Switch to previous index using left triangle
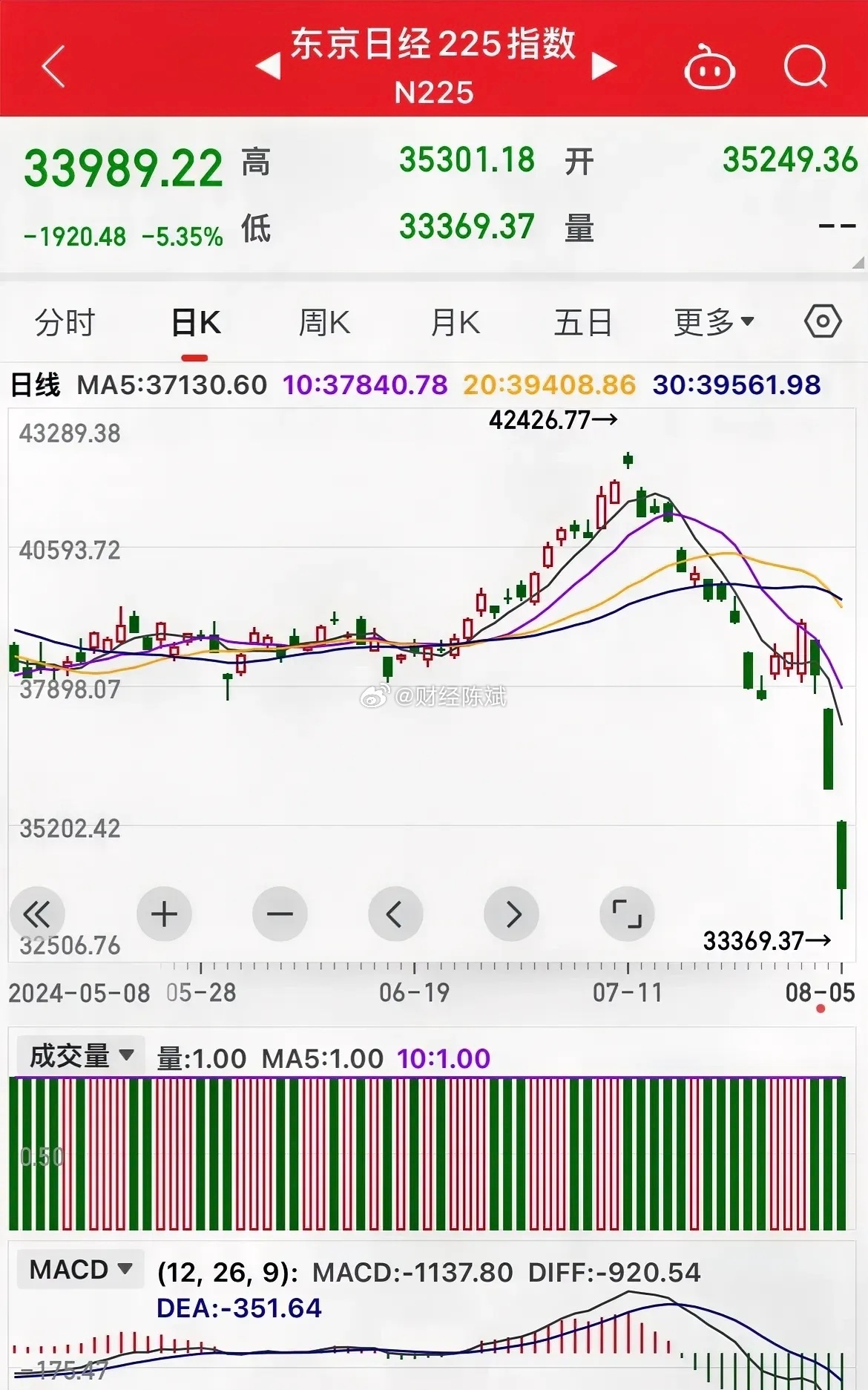The image size is (868, 1390). point(268,67)
